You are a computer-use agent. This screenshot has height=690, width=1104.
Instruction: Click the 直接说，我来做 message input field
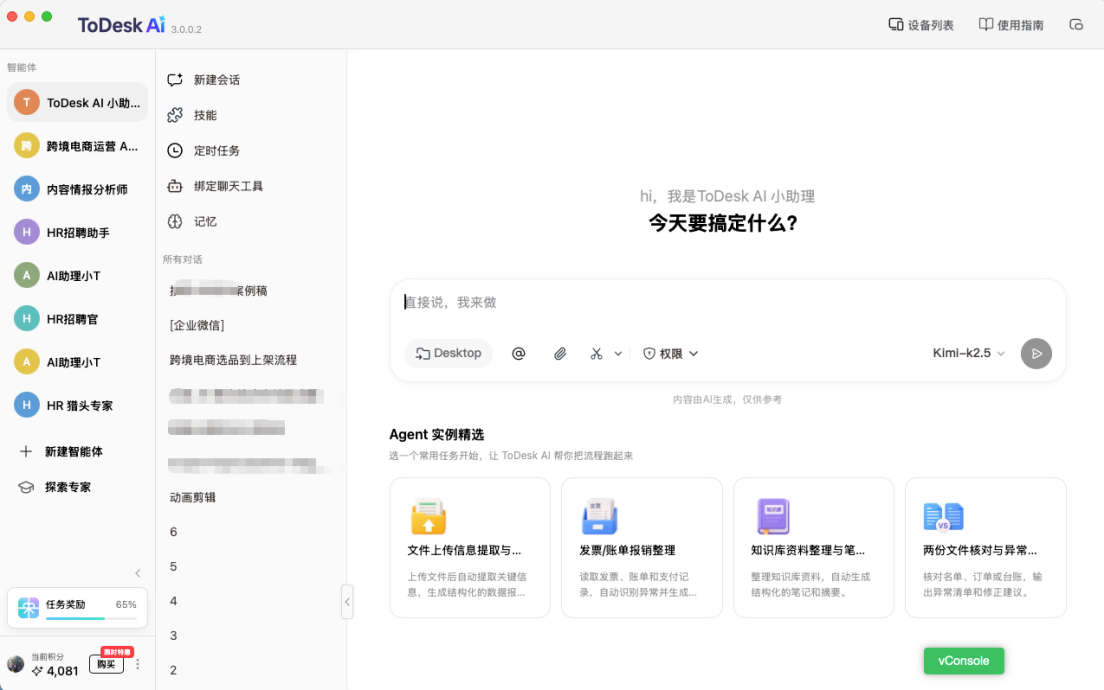point(727,303)
